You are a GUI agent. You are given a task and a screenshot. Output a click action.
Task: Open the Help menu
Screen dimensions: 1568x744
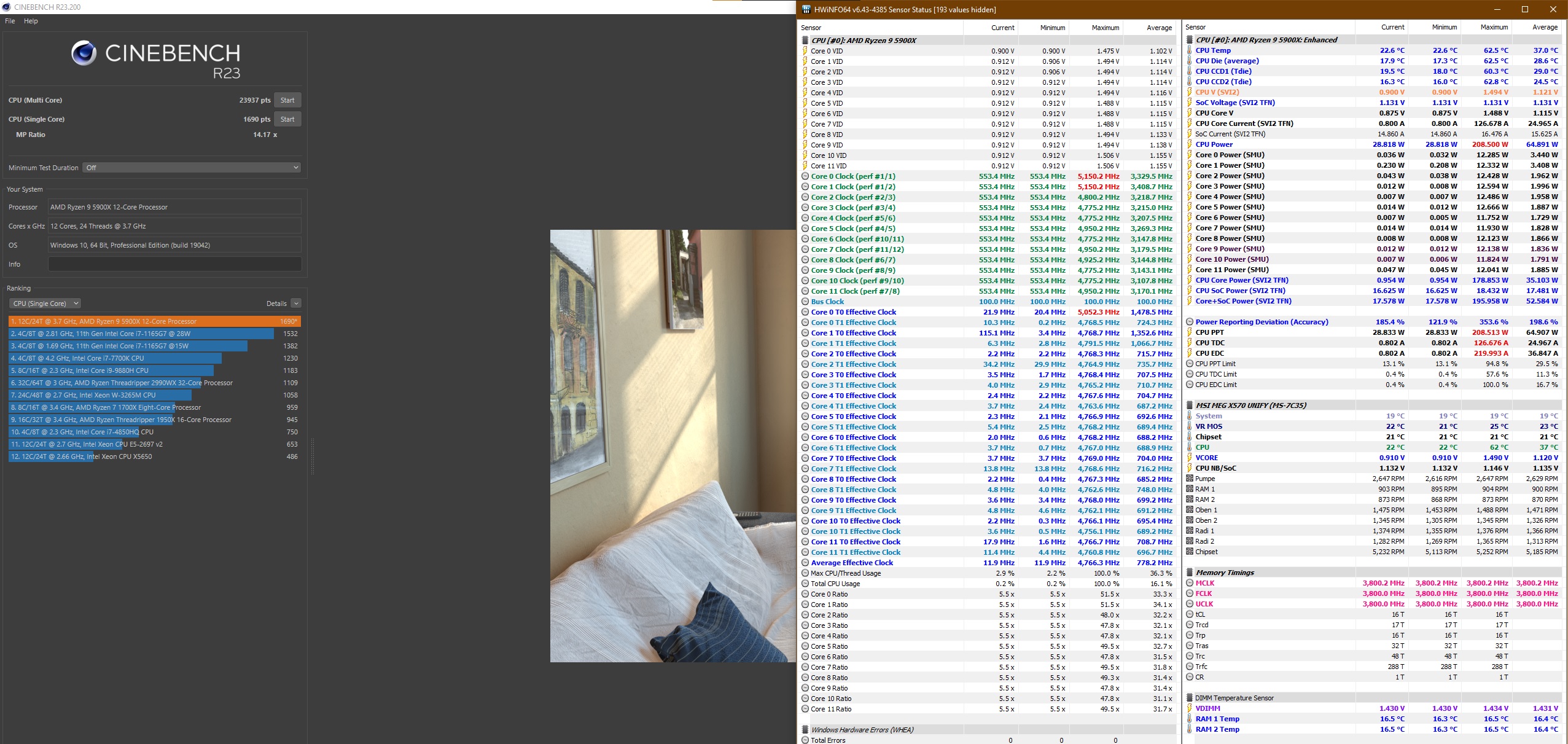coord(31,21)
